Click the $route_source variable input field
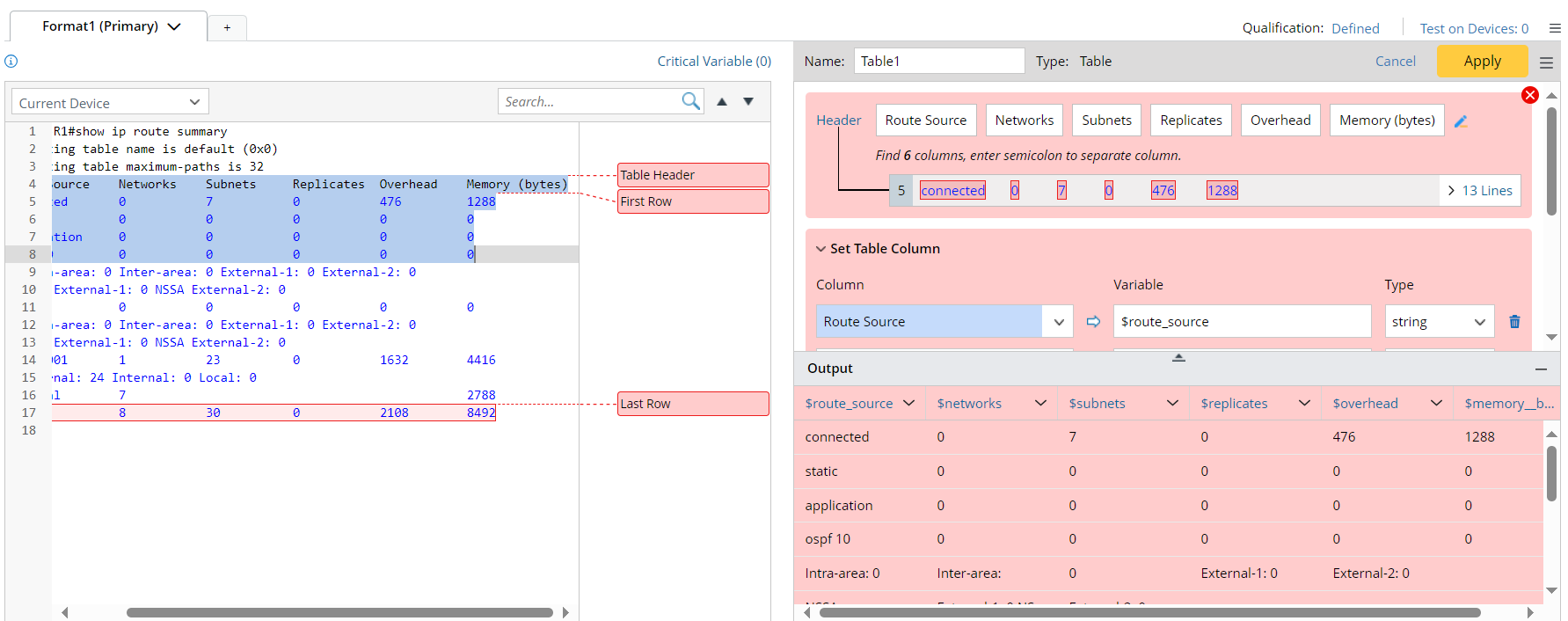 (x=1241, y=322)
